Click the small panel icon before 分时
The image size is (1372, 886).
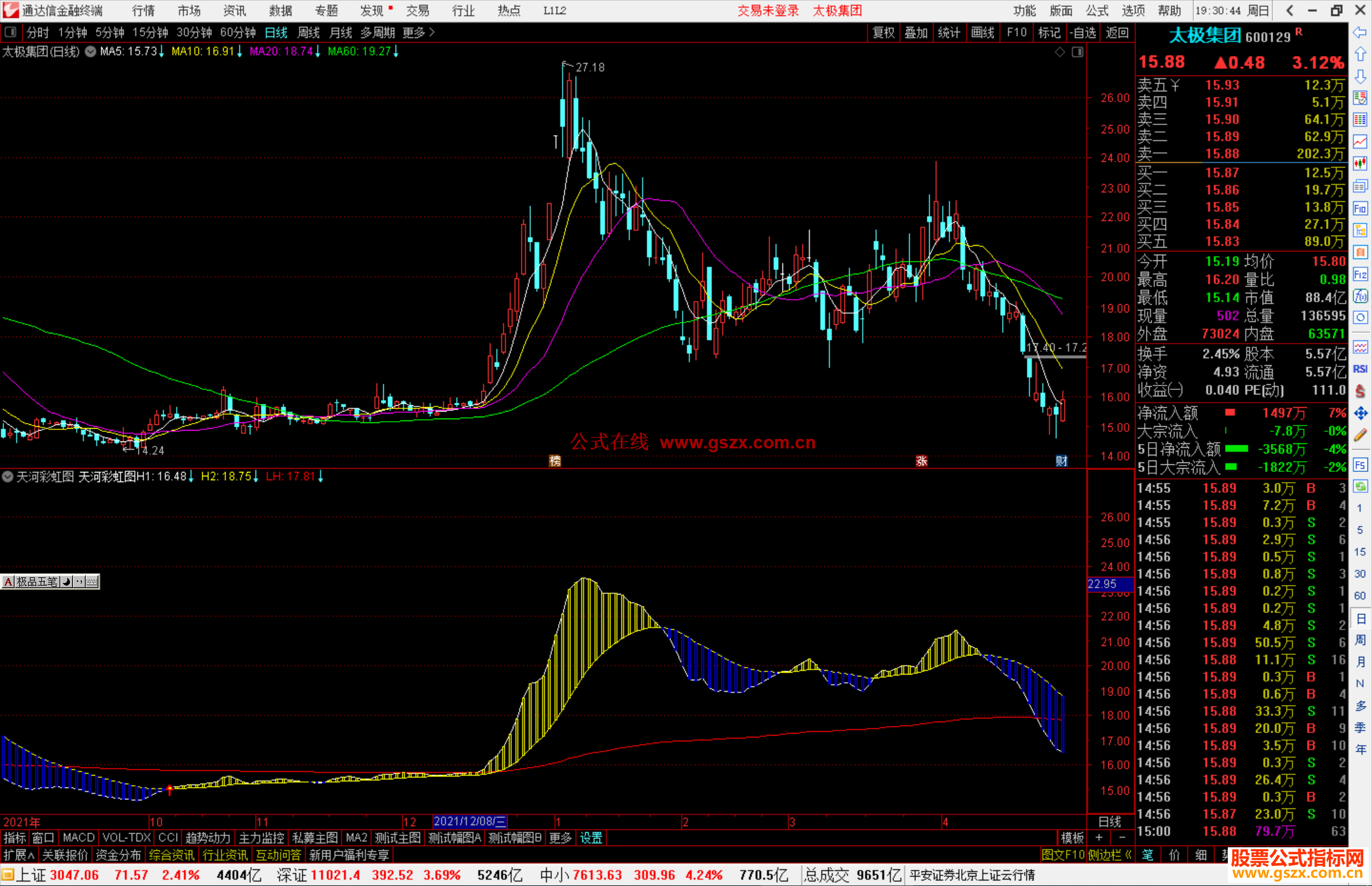[11, 32]
